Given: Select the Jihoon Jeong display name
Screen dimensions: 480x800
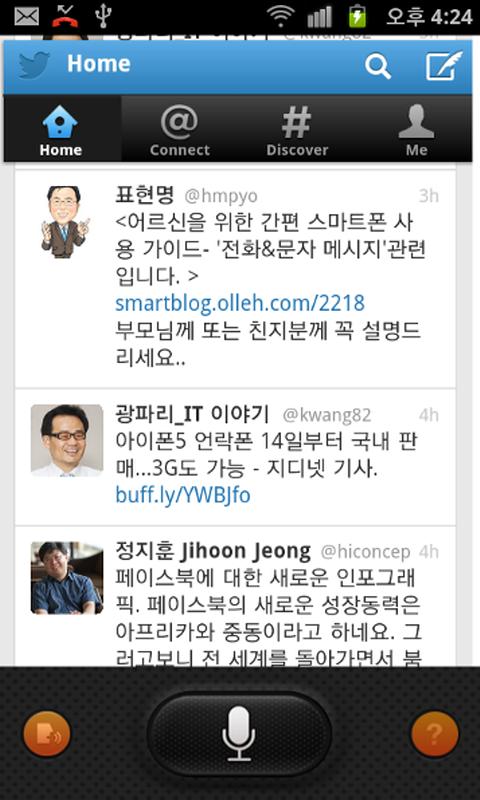Looking at the screenshot, I should pyautogui.click(x=245, y=552).
